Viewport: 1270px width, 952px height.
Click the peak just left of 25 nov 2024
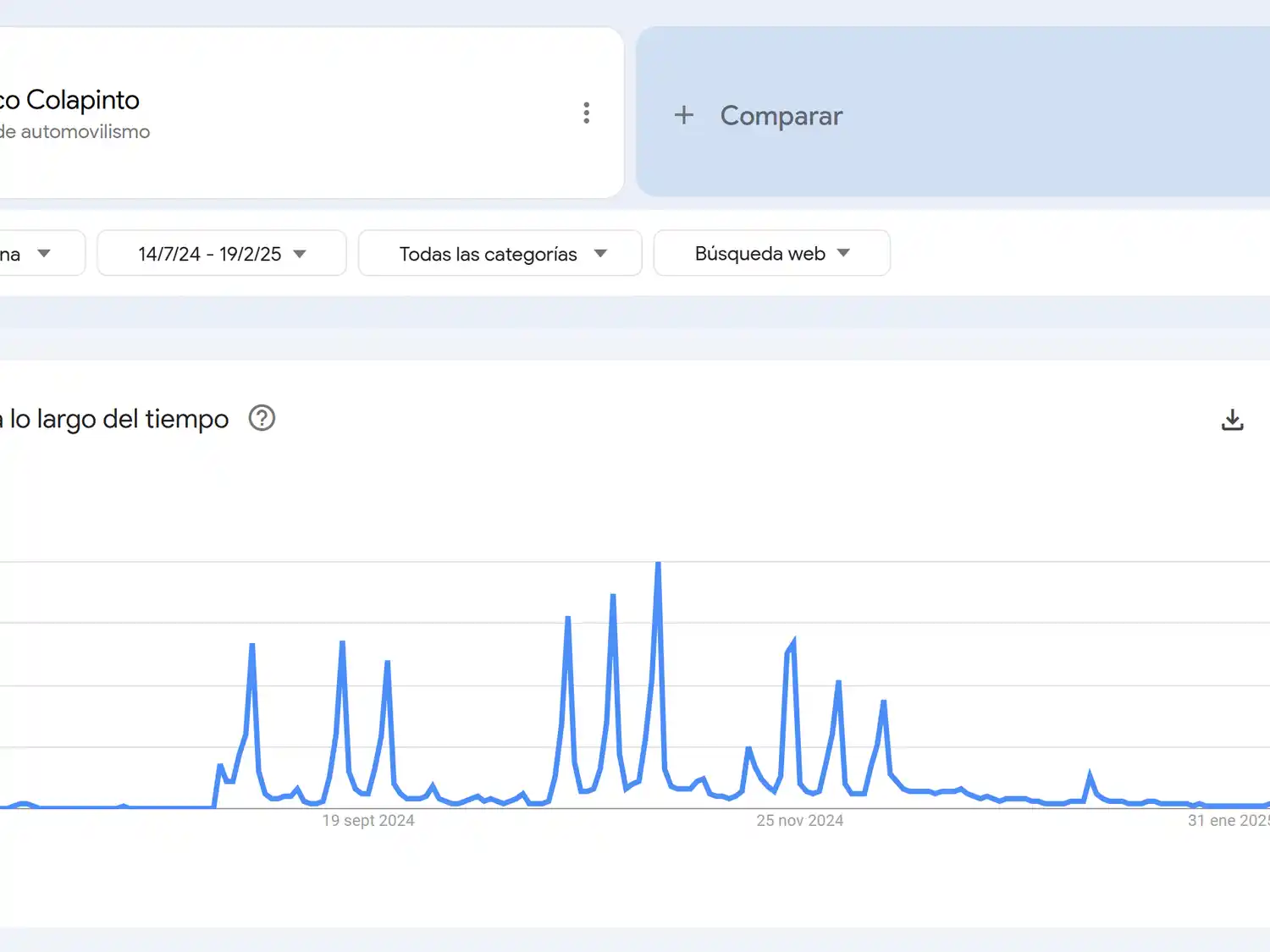click(792, 641)
